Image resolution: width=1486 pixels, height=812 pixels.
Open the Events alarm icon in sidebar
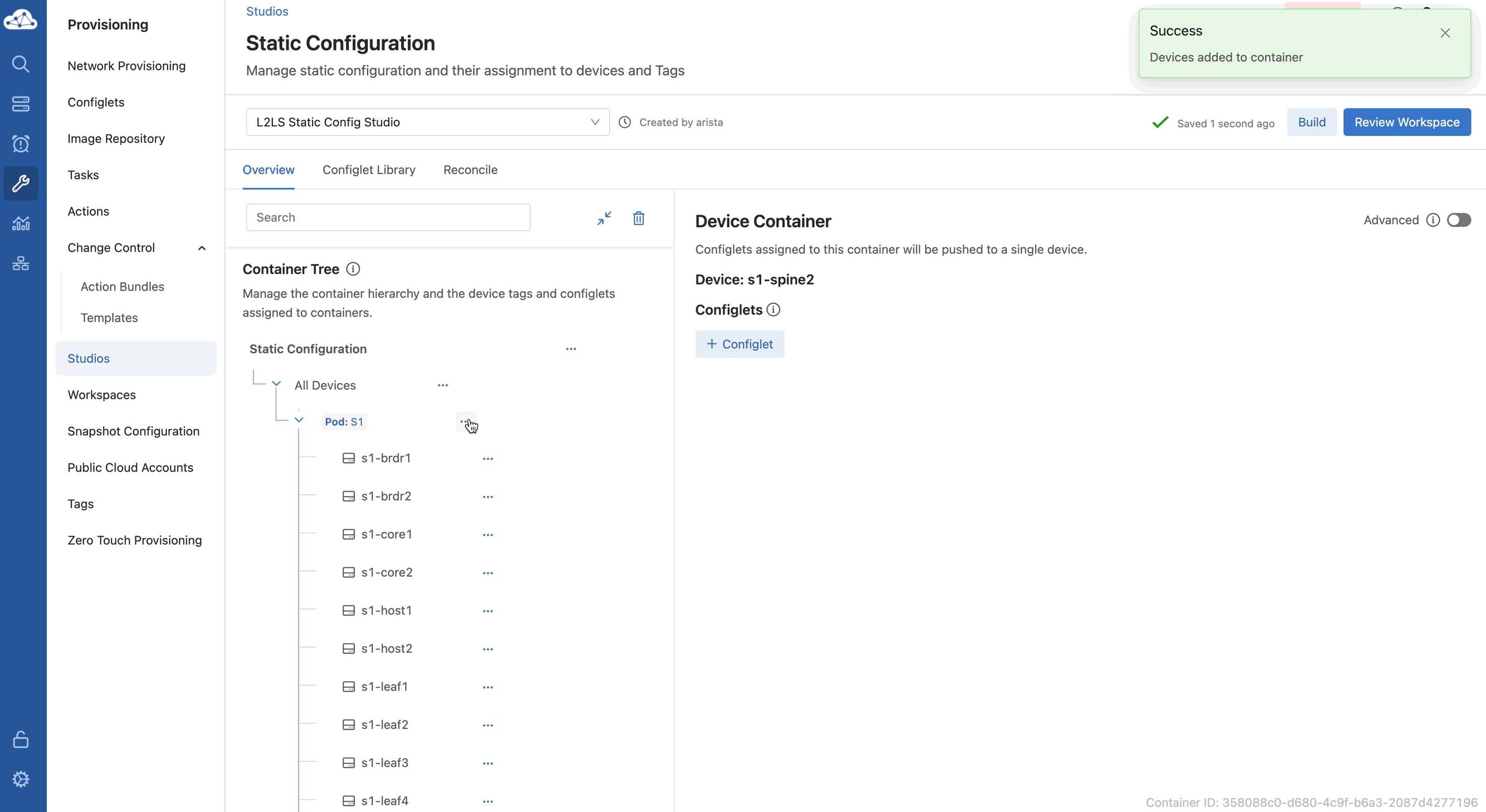[21, 144]
